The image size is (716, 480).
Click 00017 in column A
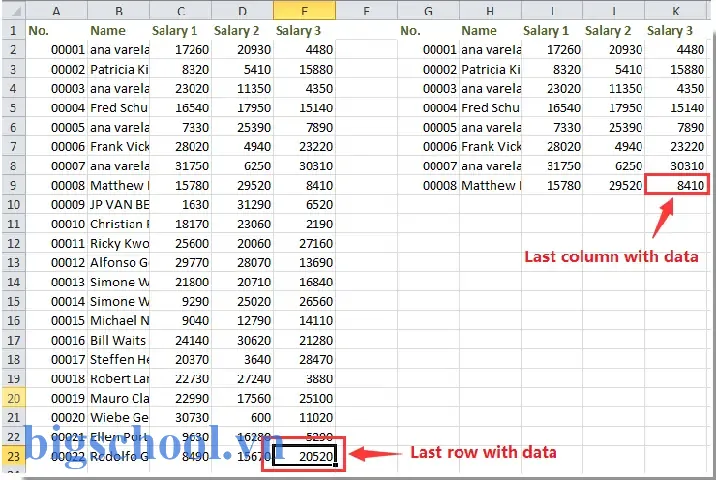point(56,359)
